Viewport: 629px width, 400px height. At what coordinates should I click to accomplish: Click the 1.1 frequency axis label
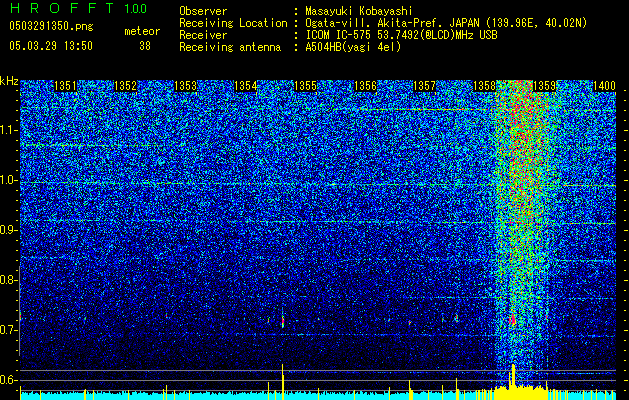pyautogui.click(x=8, y=130)
